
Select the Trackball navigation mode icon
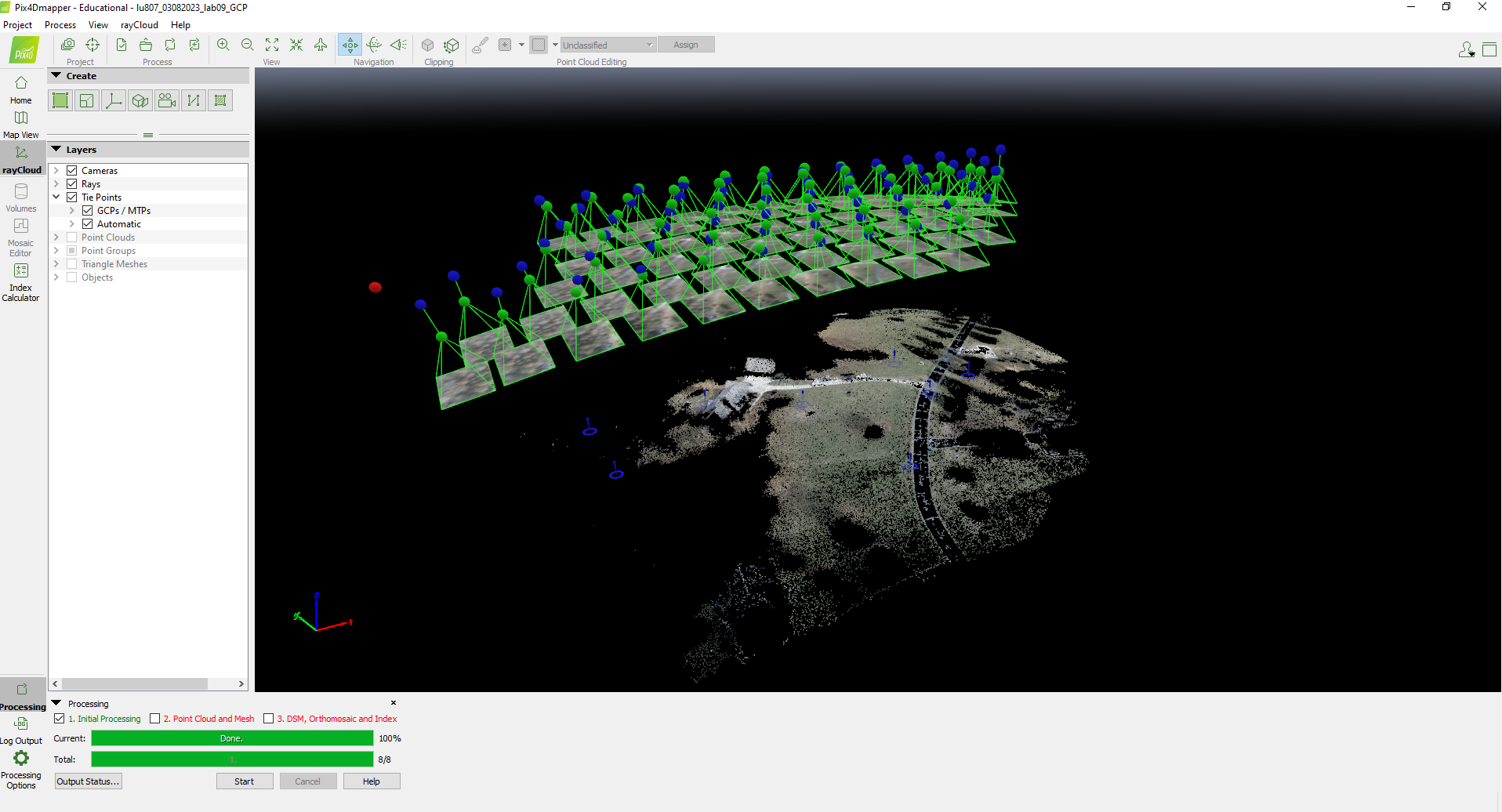pos(374,45)
